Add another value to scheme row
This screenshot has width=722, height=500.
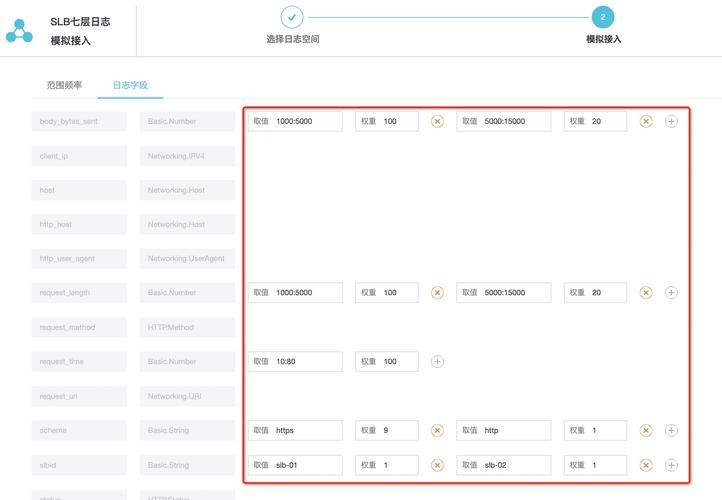[x=671, y=430]
